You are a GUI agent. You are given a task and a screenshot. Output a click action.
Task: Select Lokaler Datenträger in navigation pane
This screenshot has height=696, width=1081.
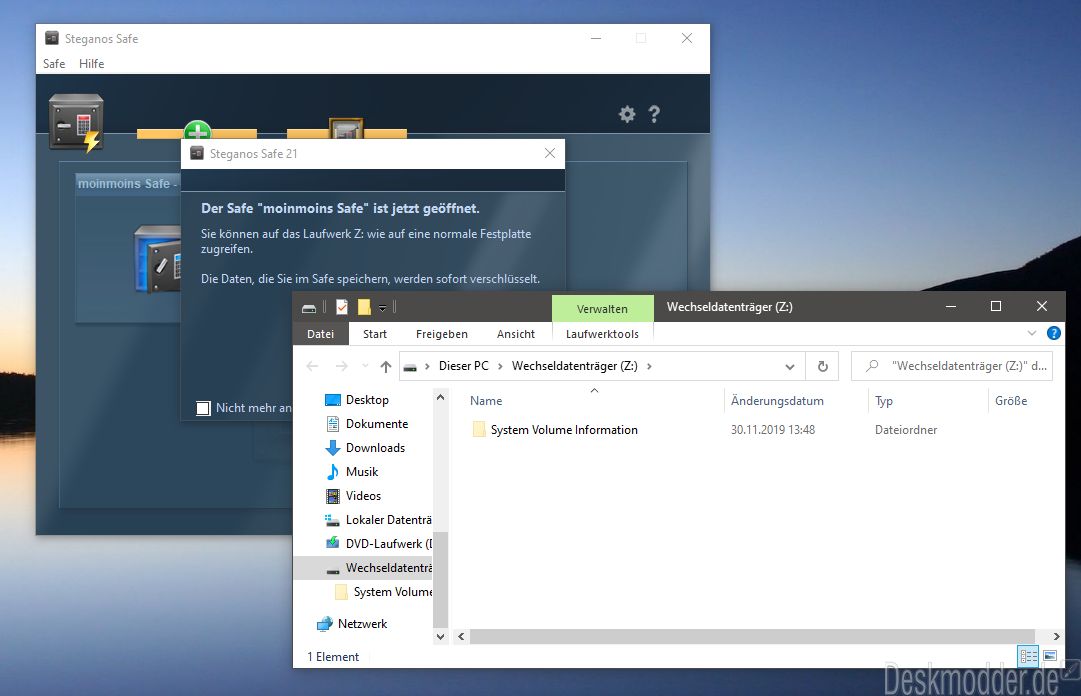(378, 520)
